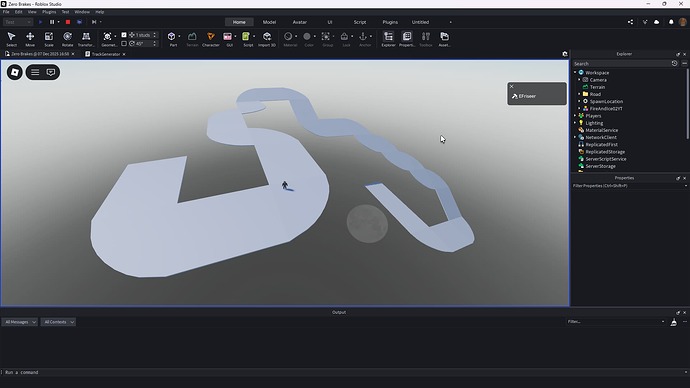690x388 pixels.
Task: Open Part type dropdown arrow
Action: [179, 37]
